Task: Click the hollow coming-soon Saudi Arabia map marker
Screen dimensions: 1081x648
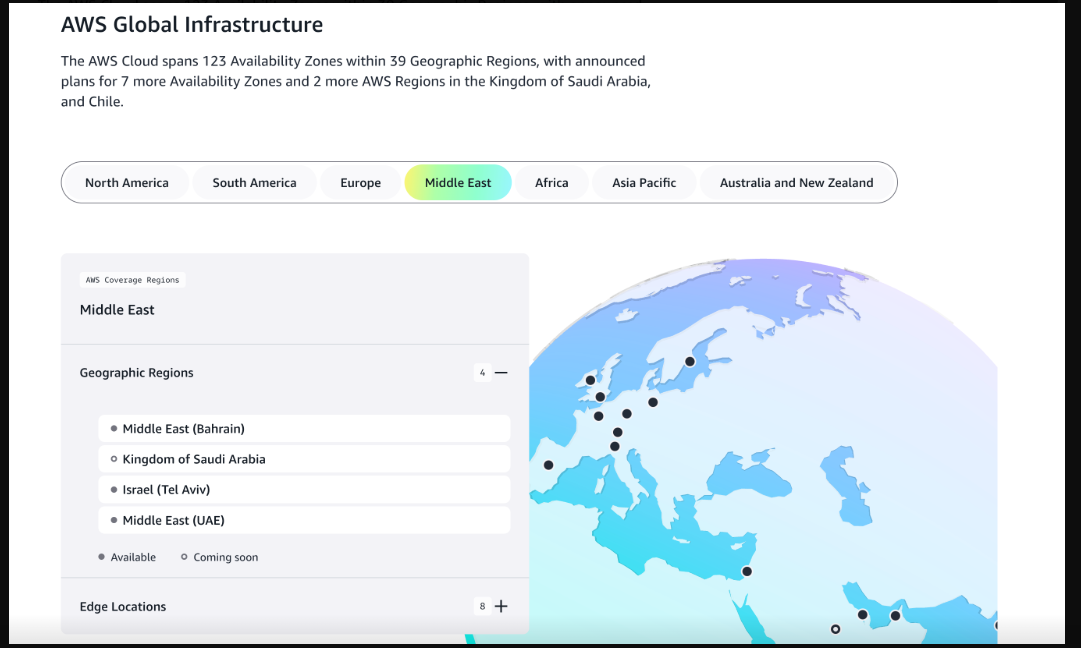Action: tap(835, 629)
